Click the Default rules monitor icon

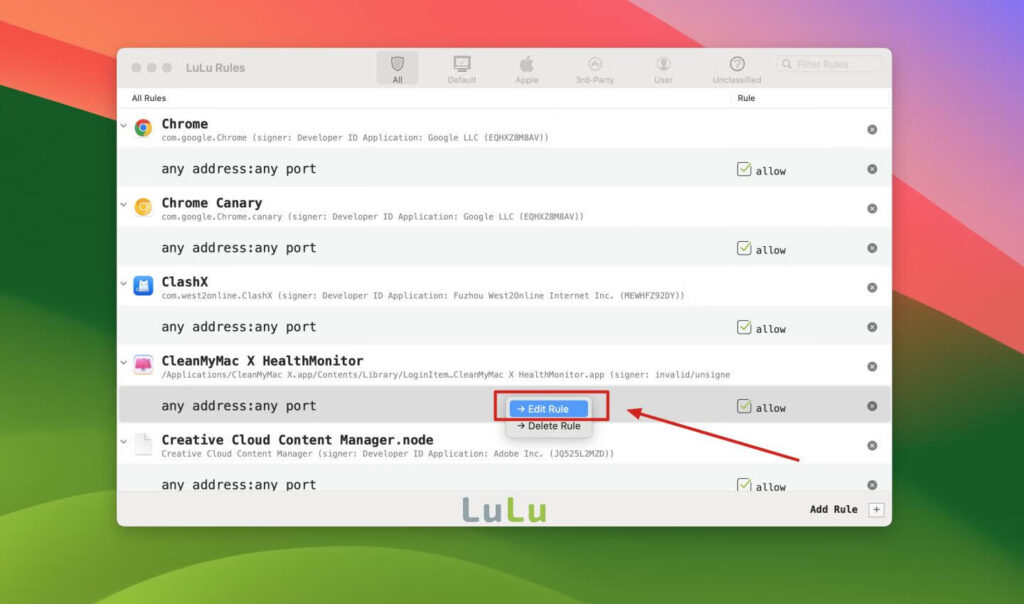(461, 62)
